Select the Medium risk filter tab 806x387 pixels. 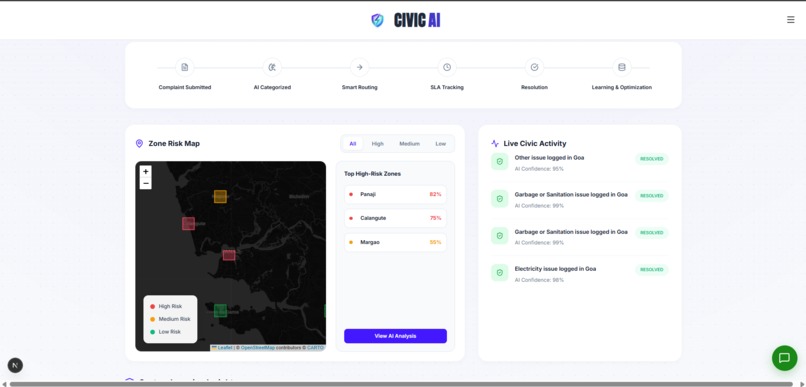(410, 144)
